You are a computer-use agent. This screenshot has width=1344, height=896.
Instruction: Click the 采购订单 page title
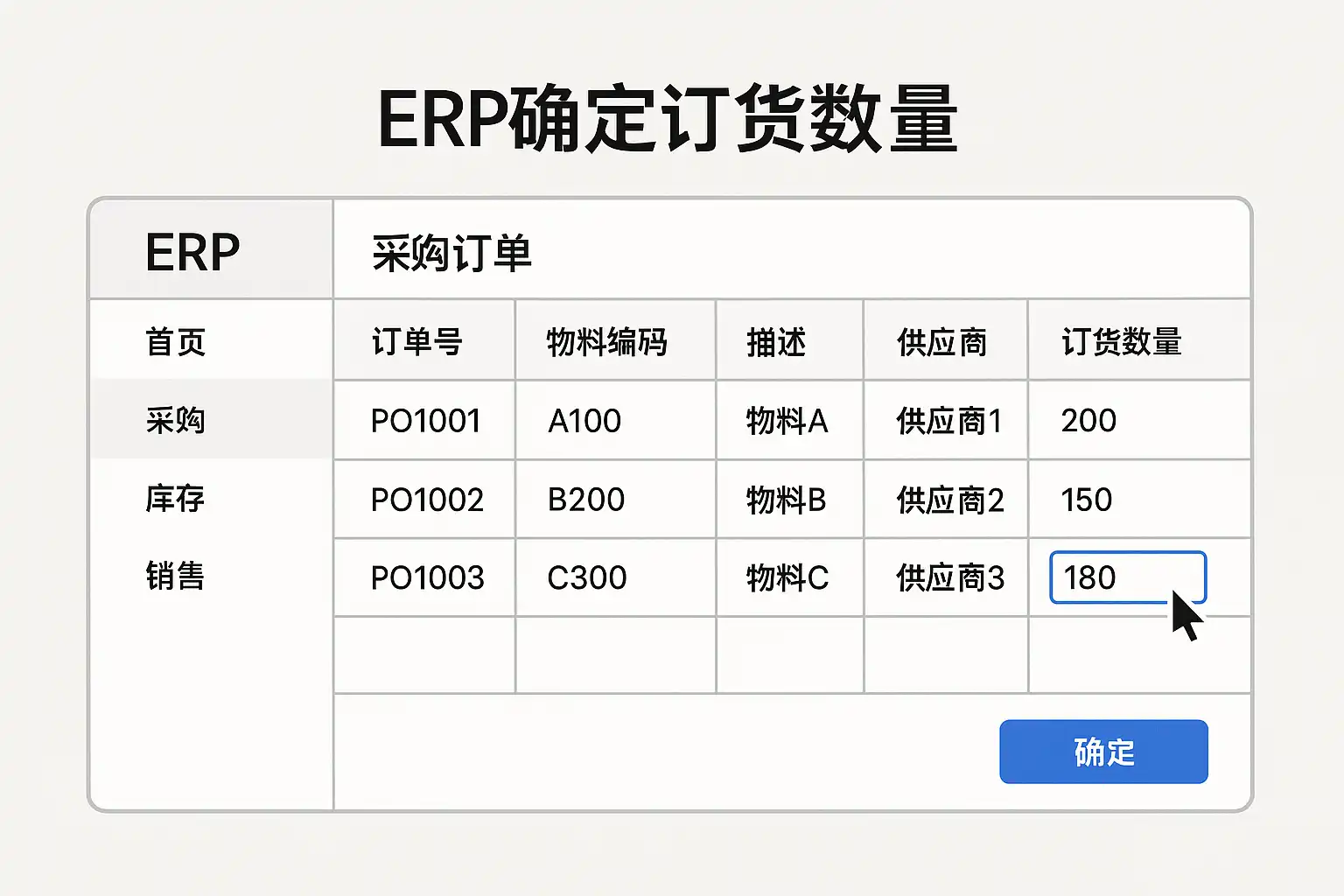point(451,254)
